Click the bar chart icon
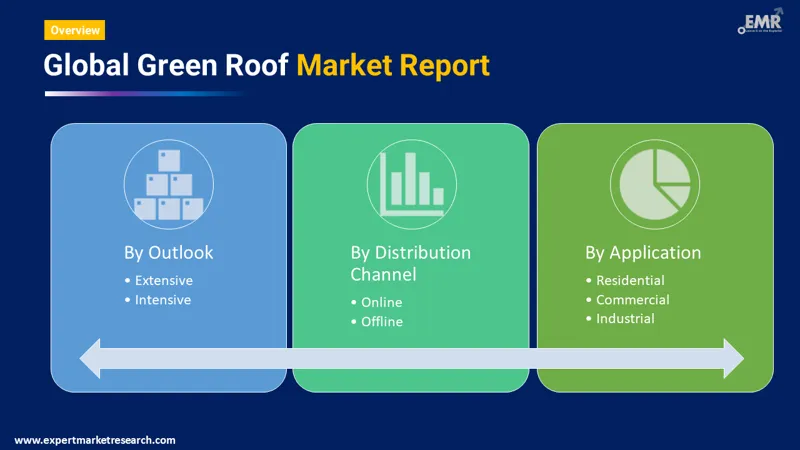 point(411,185)
